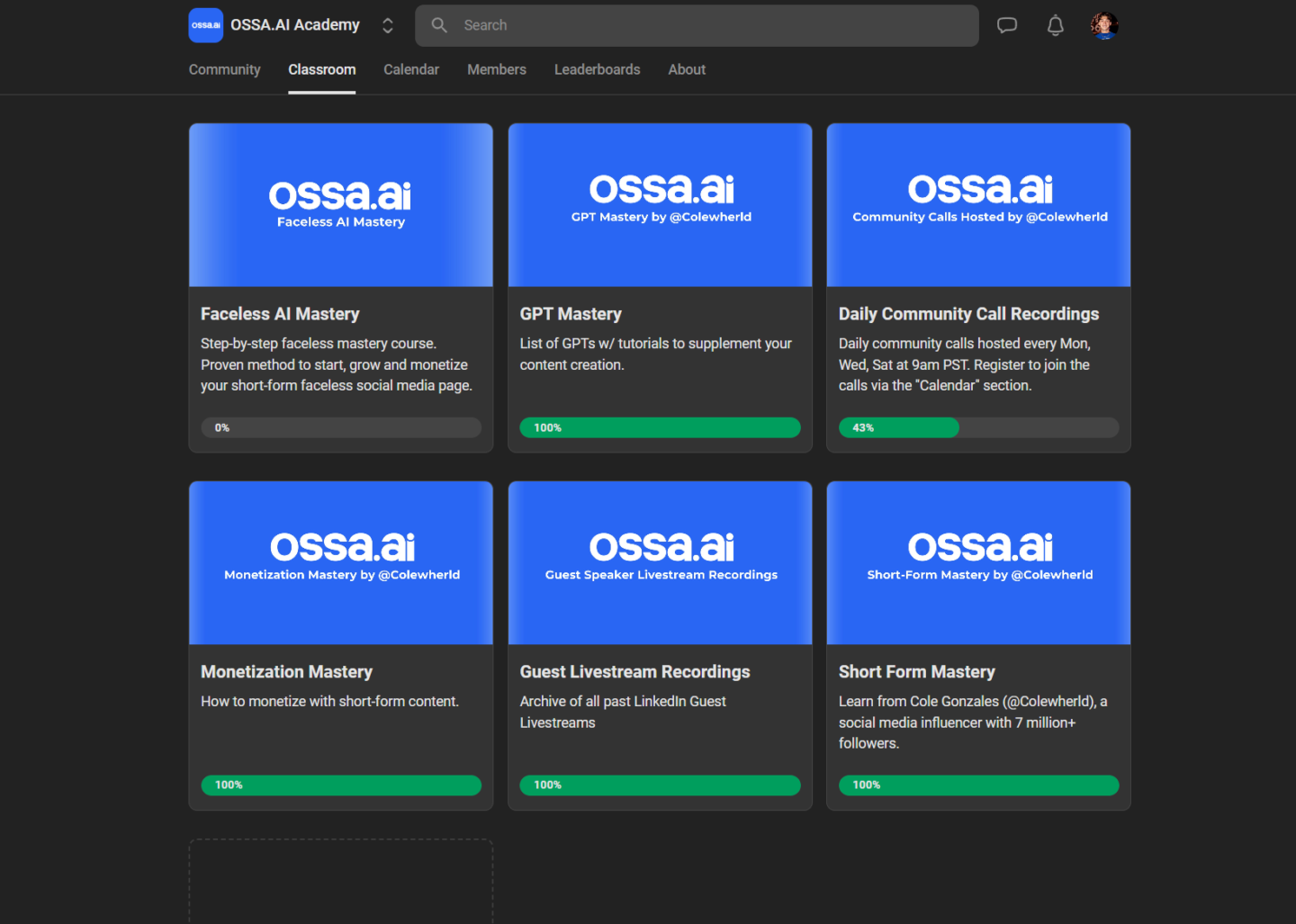
Task: Switch to the Community tab
Action: [x=224, y=69]
